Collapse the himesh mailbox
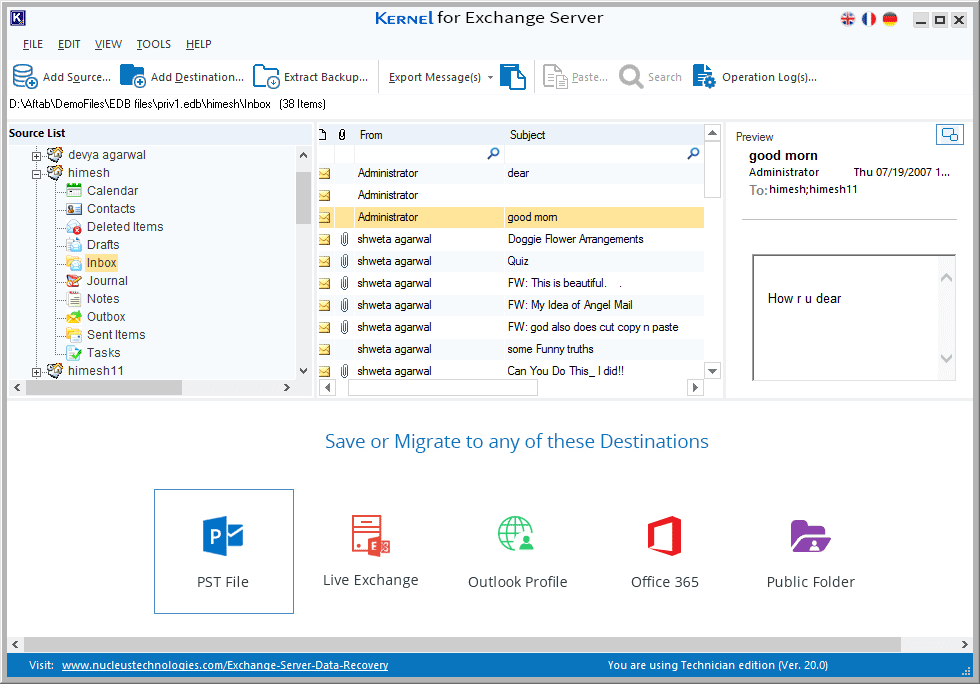 pos(36,174)
